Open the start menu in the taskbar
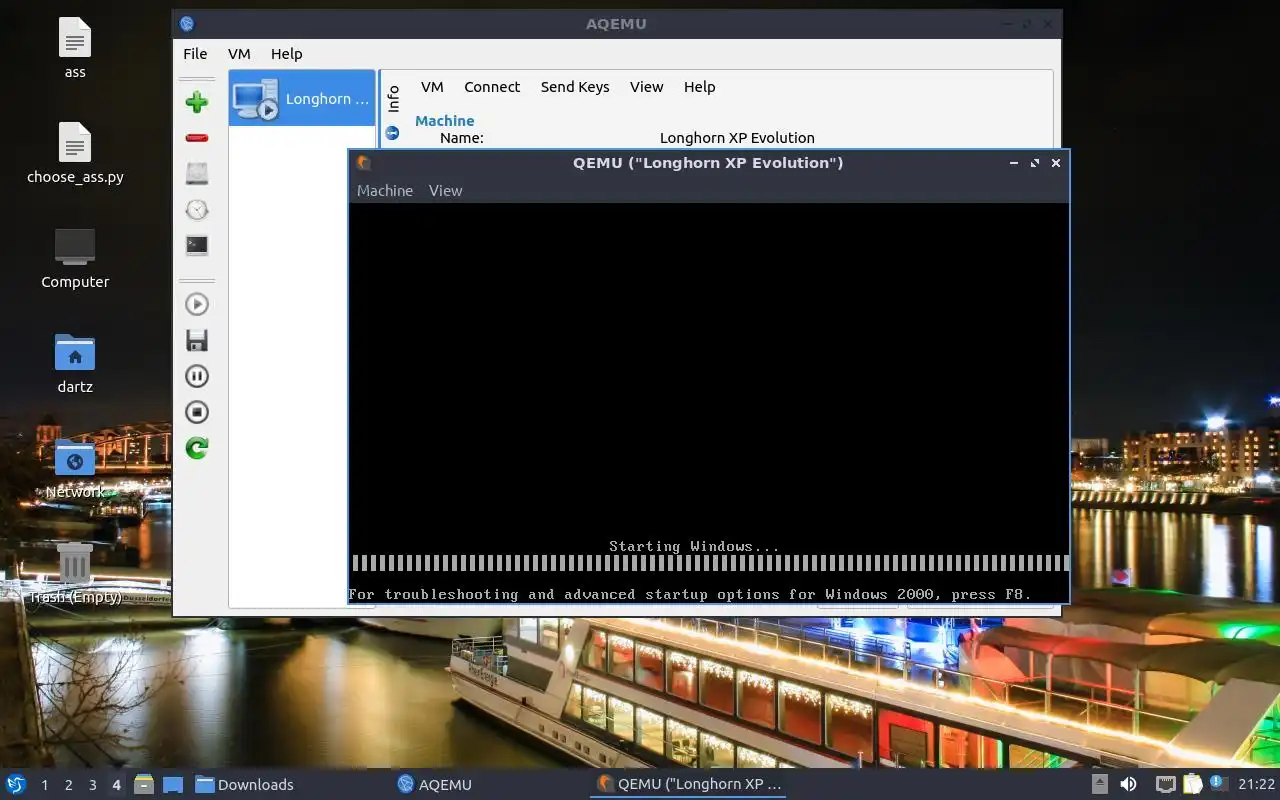The image size is (1280, 800). click(x=16, y=784)
